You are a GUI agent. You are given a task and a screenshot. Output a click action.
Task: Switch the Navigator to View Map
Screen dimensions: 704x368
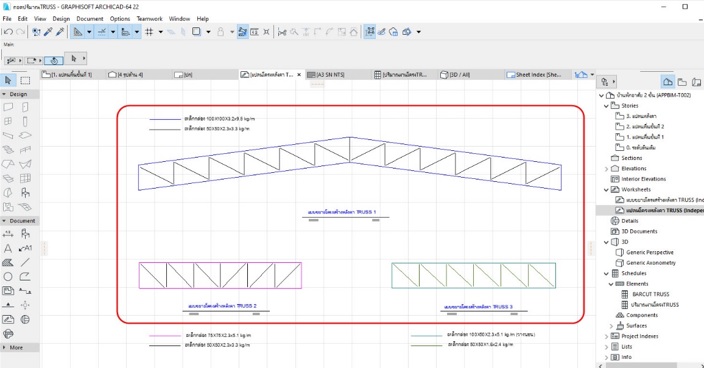[x=682, y=82]
